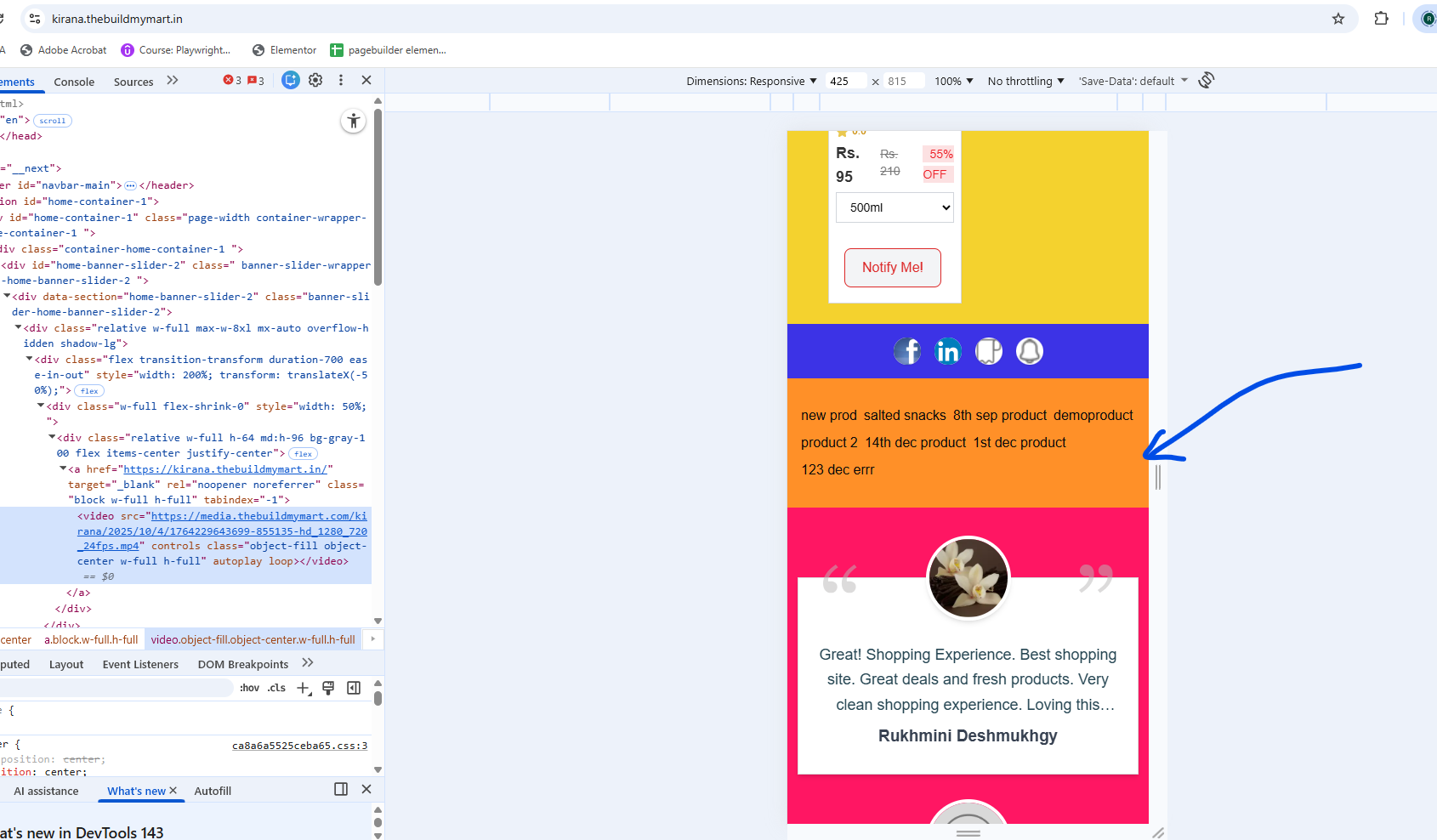This screenshot has width=1437, height=840.
Task: Click the video src media URL link
Action: tap(222, 531)
